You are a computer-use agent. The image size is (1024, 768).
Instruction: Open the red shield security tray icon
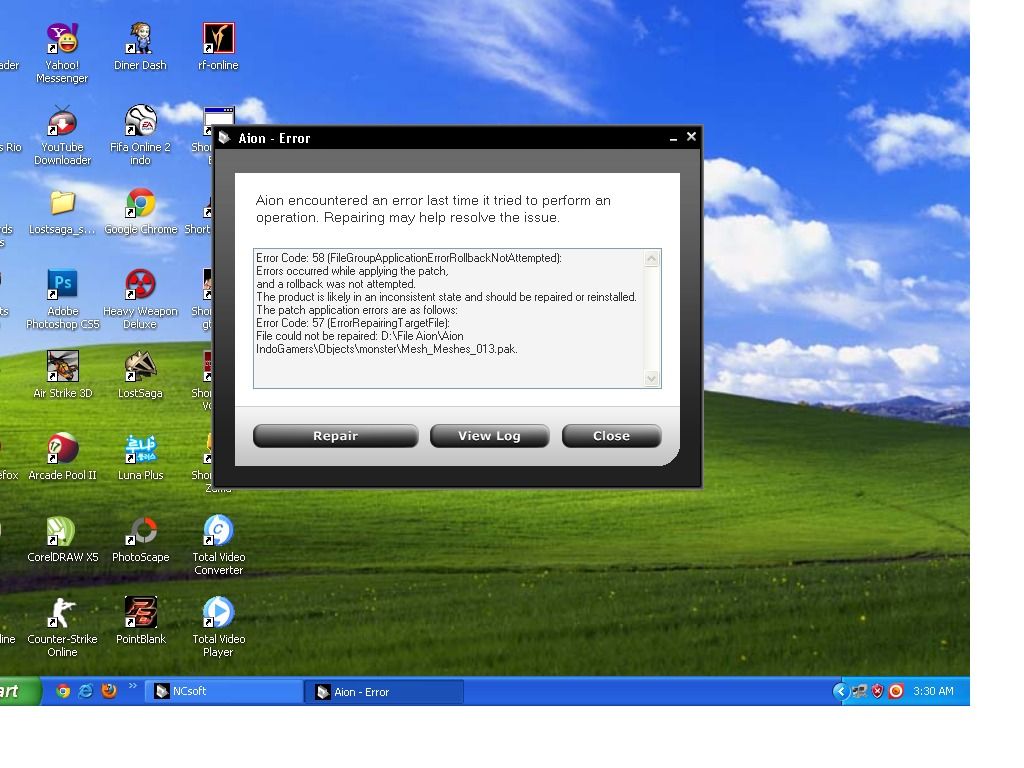point(877,691)
